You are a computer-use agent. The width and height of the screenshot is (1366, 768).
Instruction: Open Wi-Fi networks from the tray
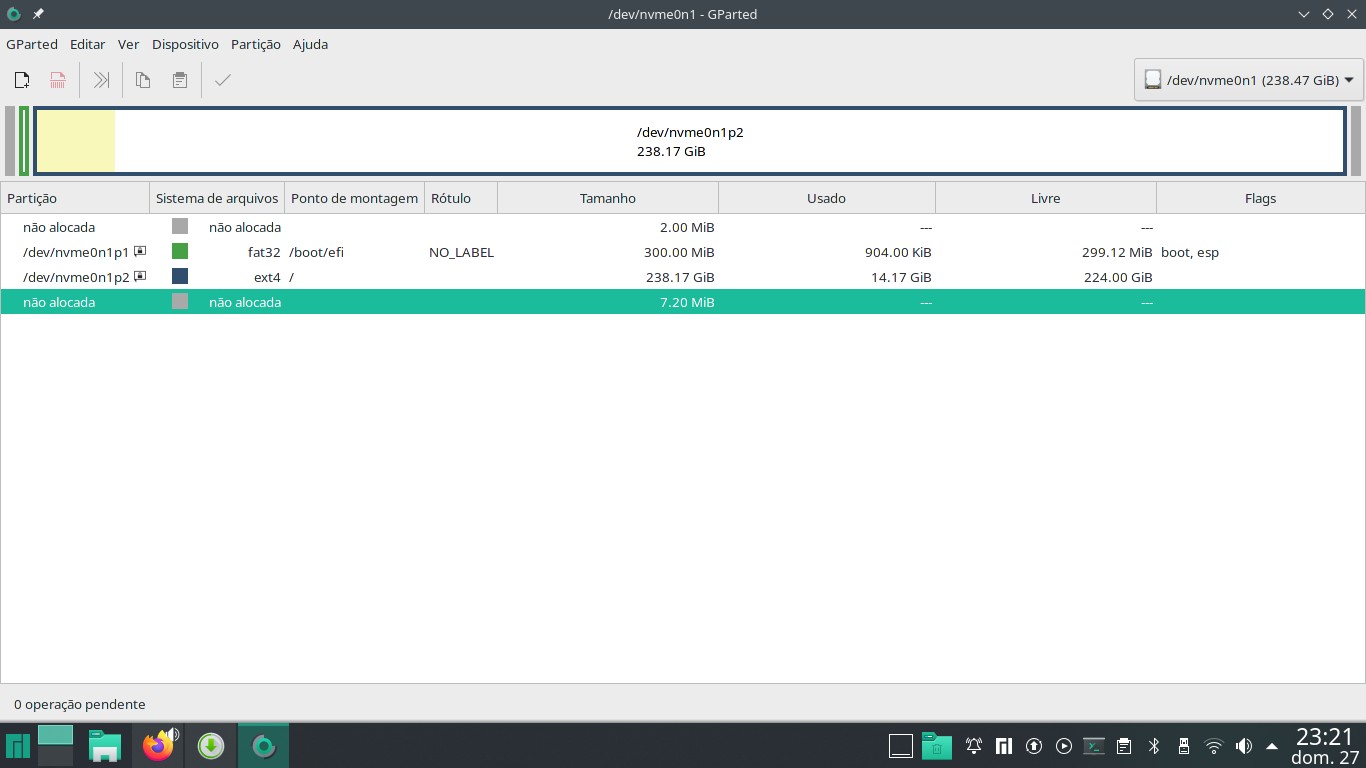point(1214,746)
